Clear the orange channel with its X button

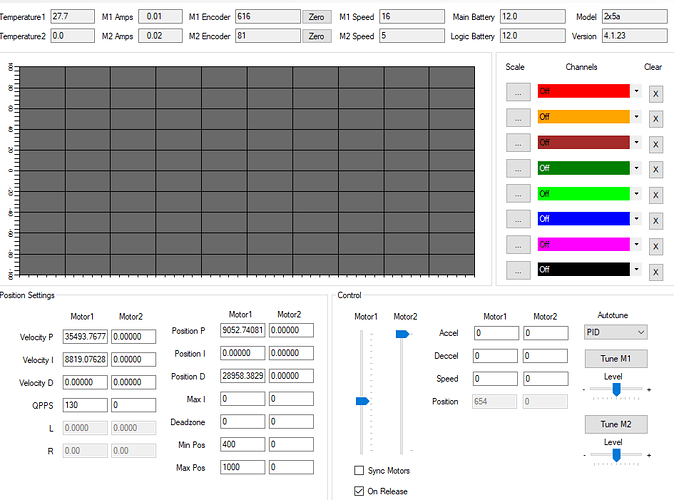click(x=655, y=118)
